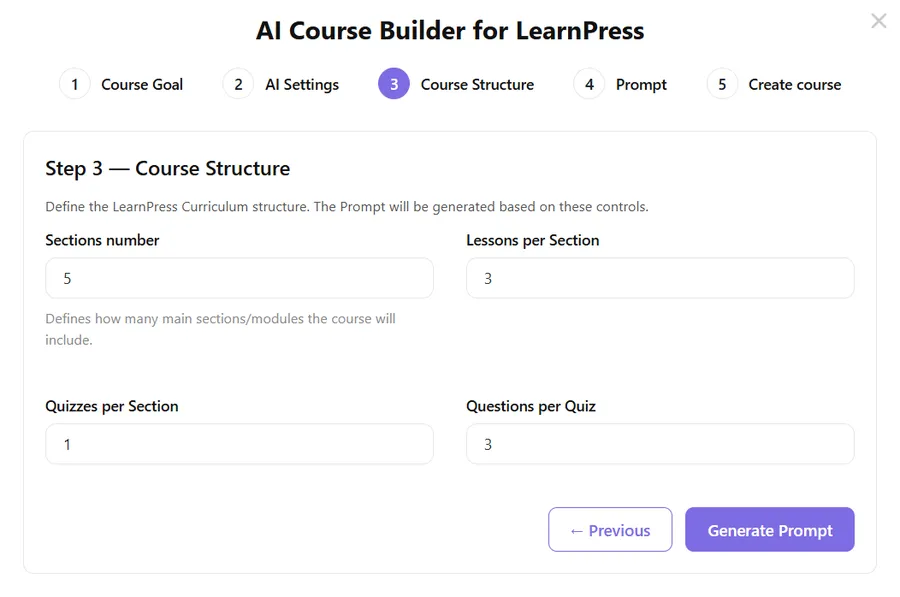Click the highlighted step 3 circle
The height and width of the screenshot is (597, 900).
(x=394, y=84)
